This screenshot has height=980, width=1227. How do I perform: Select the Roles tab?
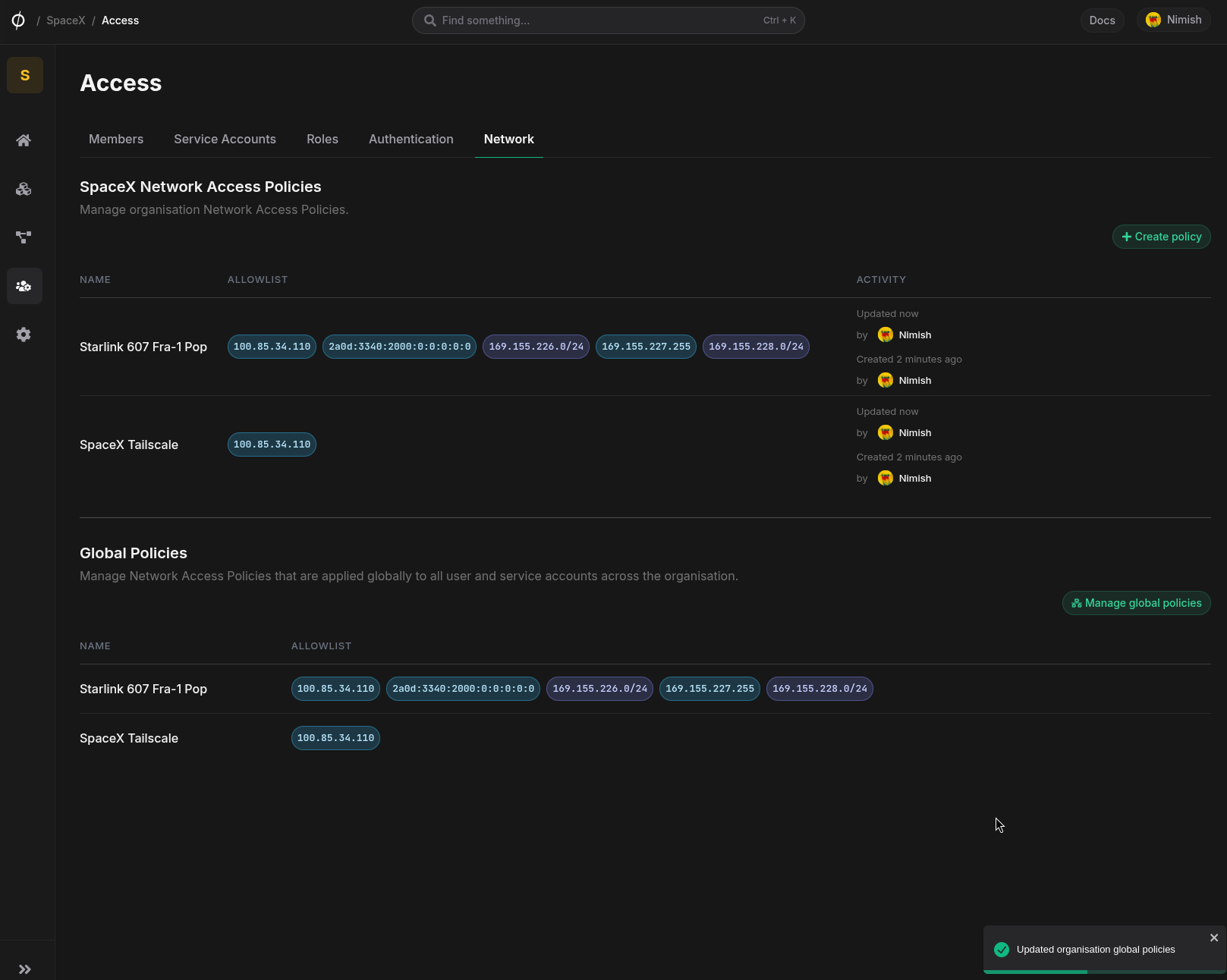click(x=322, y=139)
